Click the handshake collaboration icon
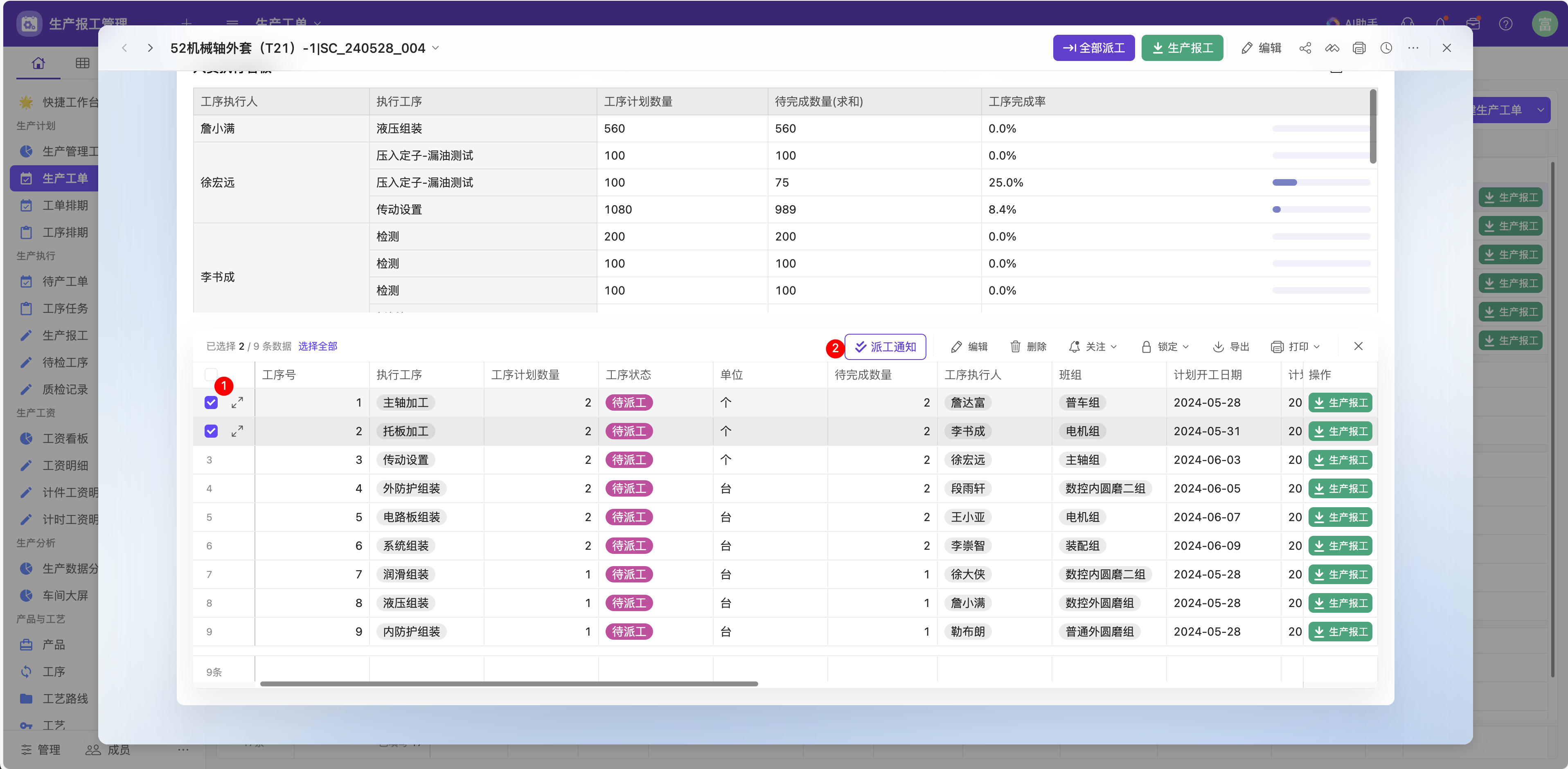Viewport: 1568px width, 769px height. click(x=1332, y=48)
